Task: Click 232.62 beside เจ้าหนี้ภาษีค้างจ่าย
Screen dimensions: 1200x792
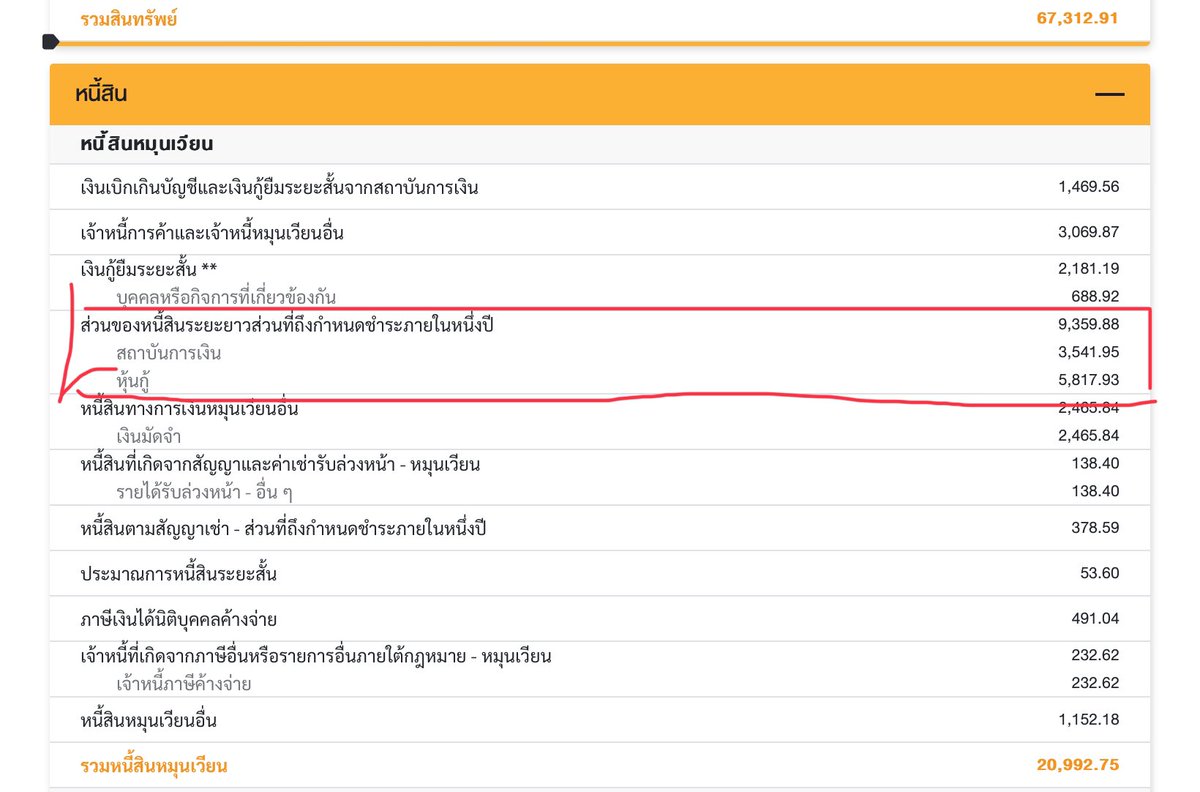Action: point(1096,684)
